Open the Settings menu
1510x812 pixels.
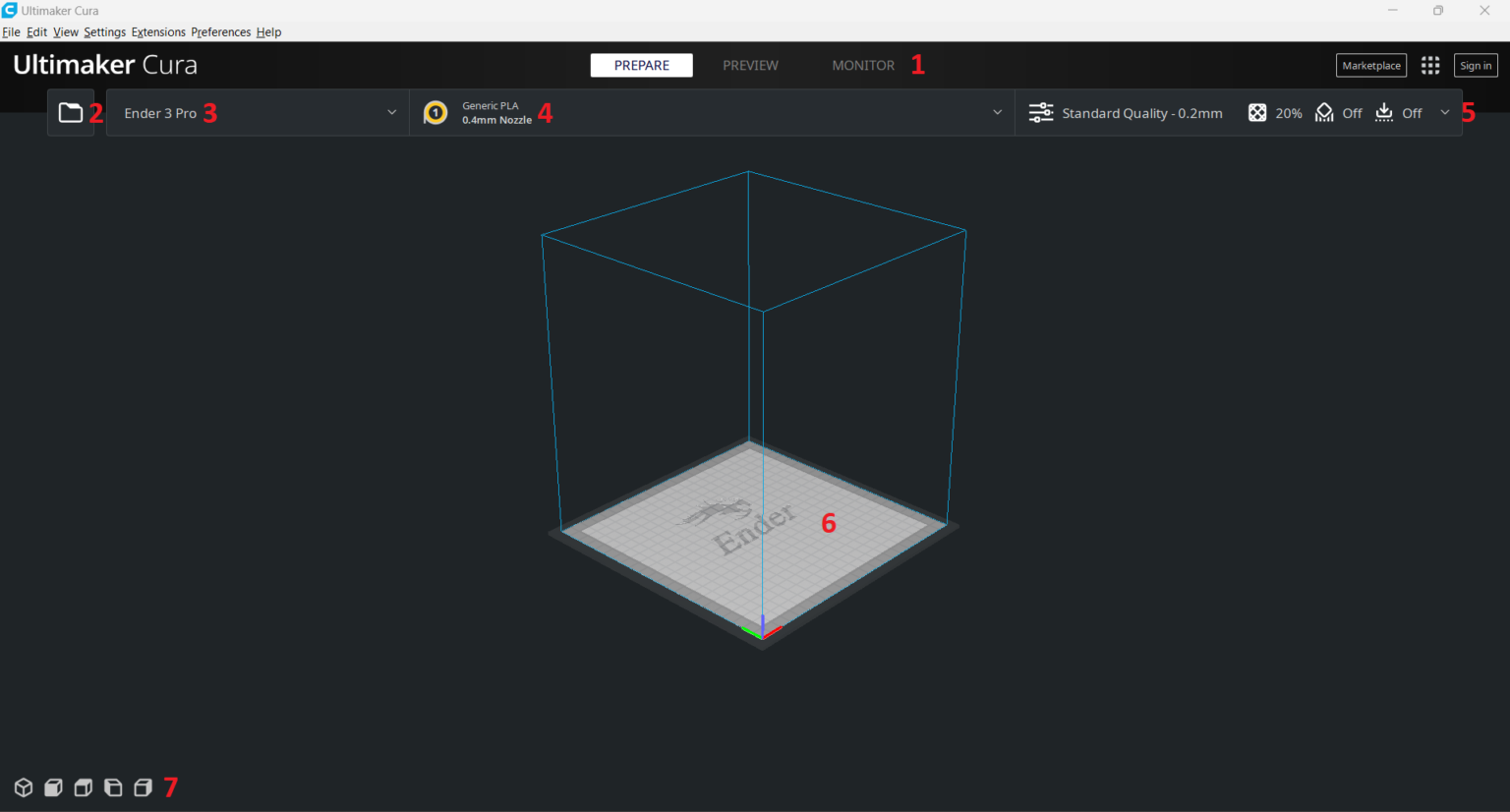tap(104, 32)
